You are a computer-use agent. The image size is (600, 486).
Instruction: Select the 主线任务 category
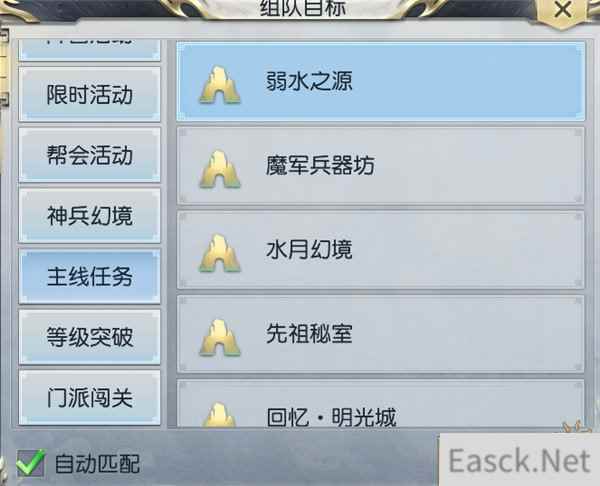pos(90,276)
